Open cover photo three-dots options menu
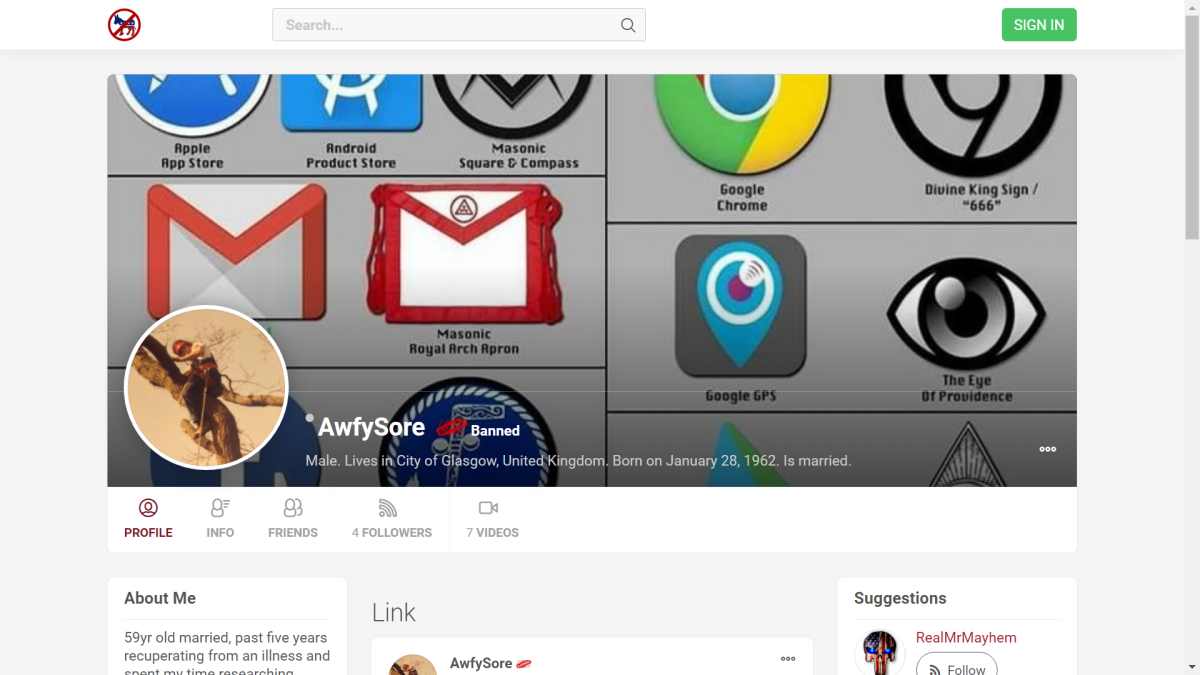 1047,449
